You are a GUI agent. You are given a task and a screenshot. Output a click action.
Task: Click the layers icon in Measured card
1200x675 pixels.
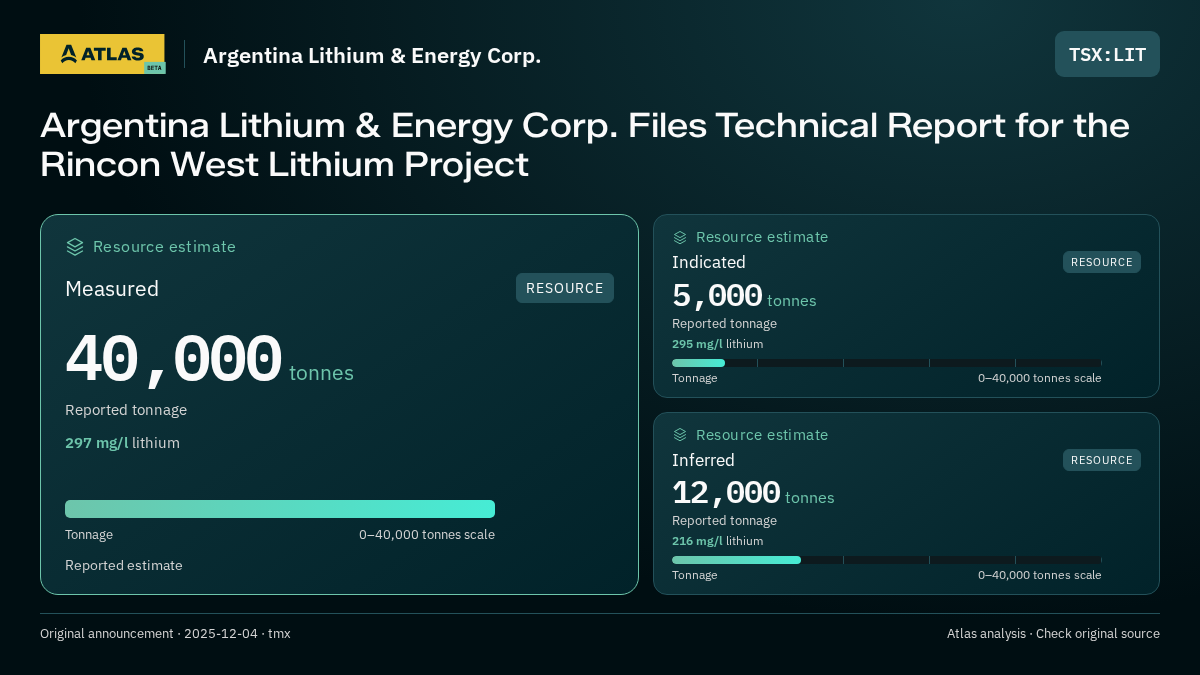[75, 247]
